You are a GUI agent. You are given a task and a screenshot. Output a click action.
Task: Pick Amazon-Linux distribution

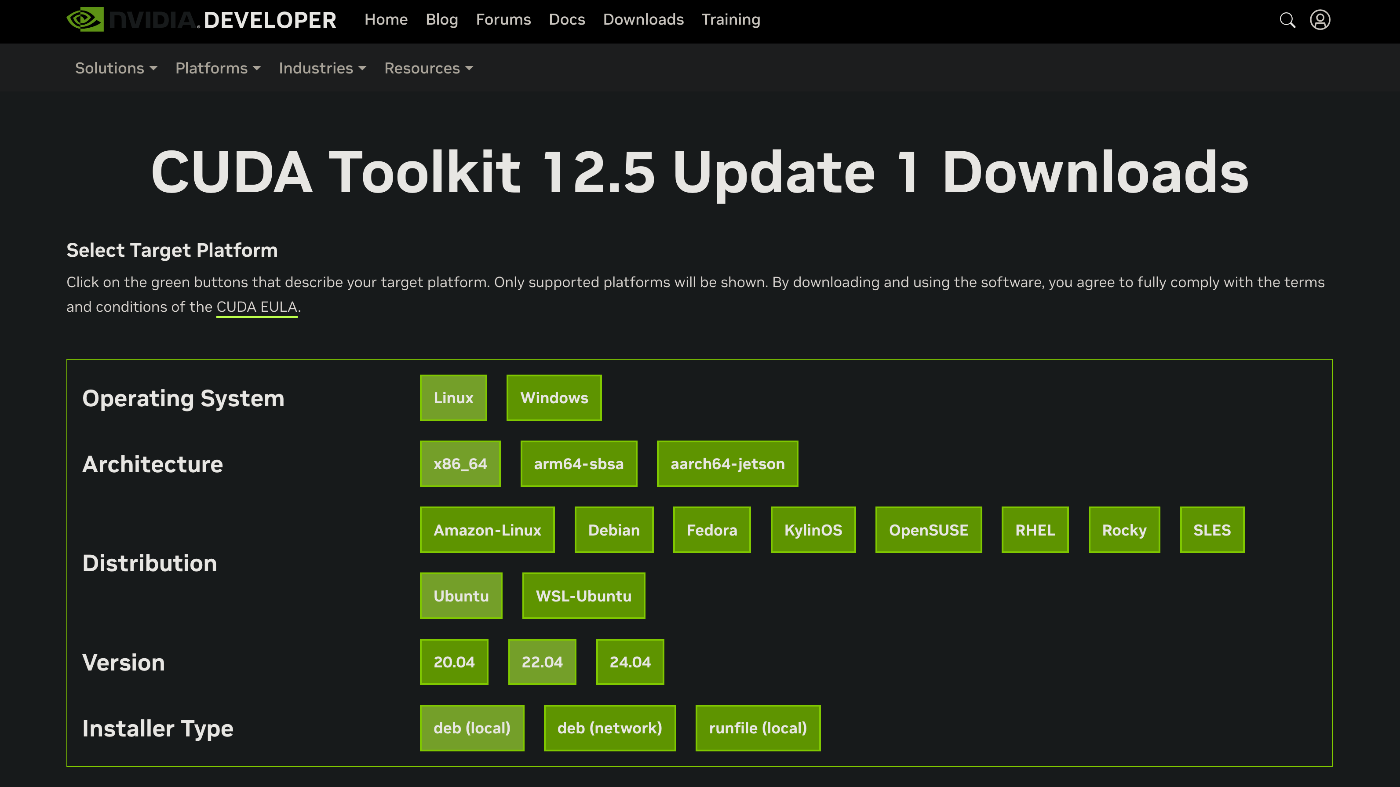[x=487, y=530]
